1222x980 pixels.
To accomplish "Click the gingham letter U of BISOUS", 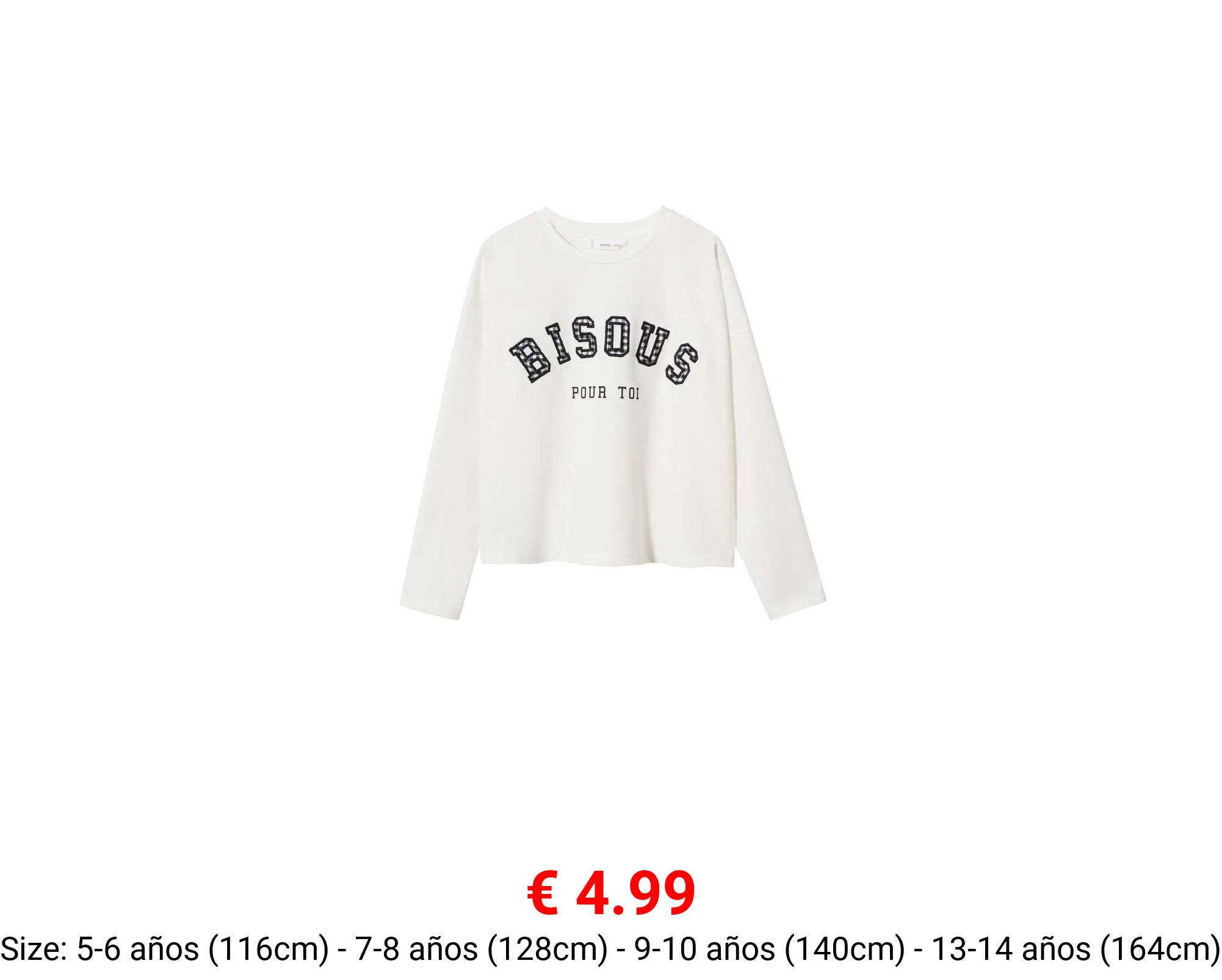I will [651, 346].
